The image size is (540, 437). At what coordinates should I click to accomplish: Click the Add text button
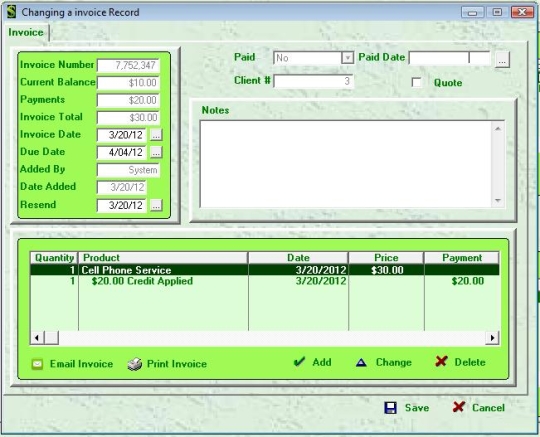(322, 362)
